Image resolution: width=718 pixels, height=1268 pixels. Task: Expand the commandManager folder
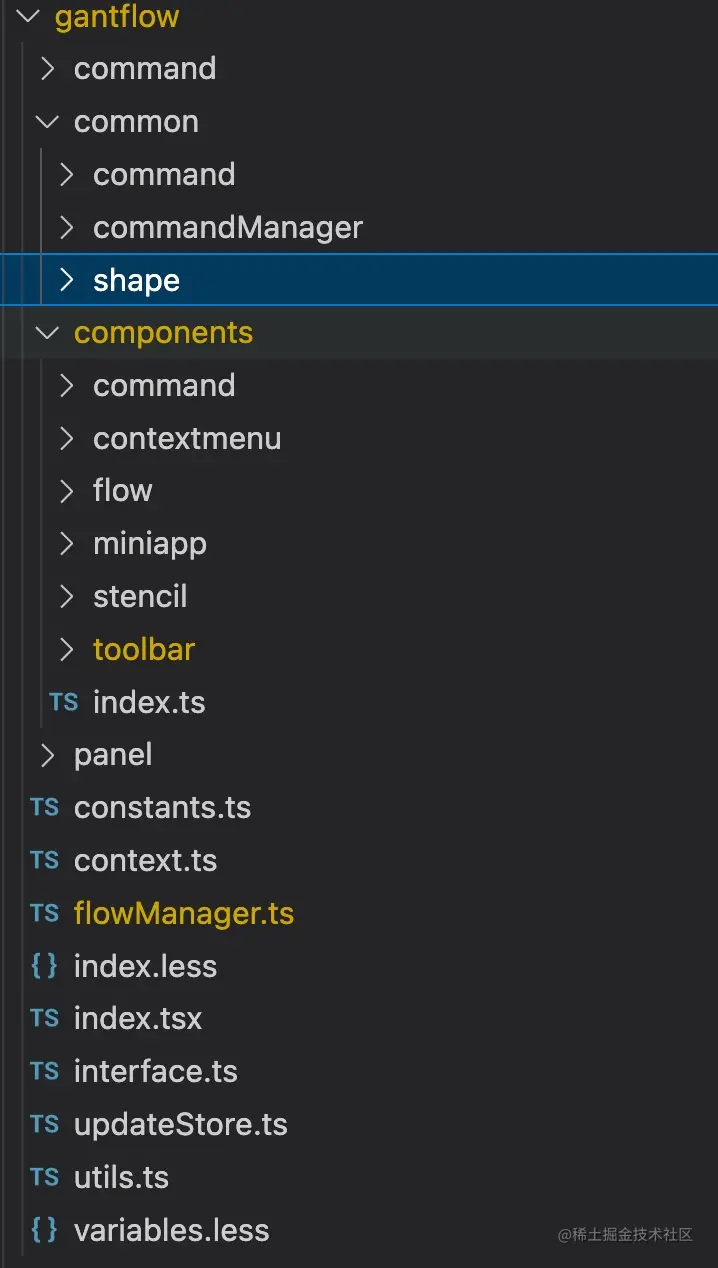coord(67,228)
